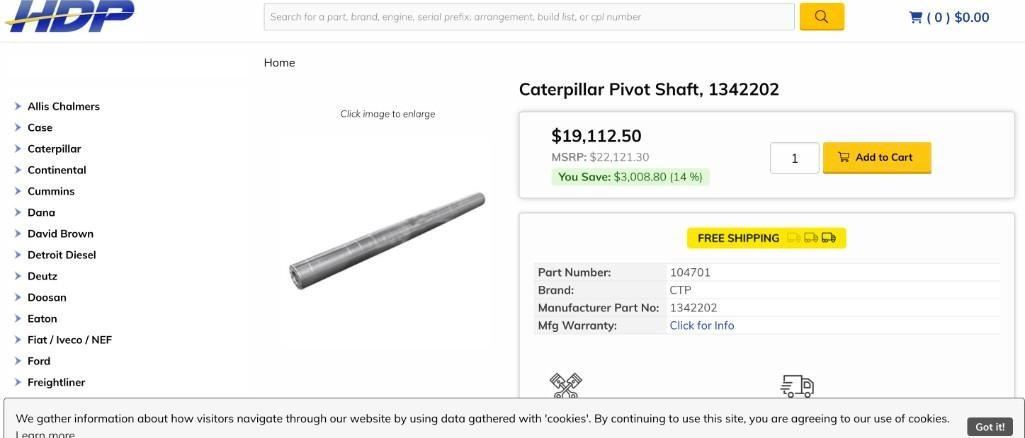
Task: Click the engine pistons icon
Action: pyautogui.click(x=566, y=386)
